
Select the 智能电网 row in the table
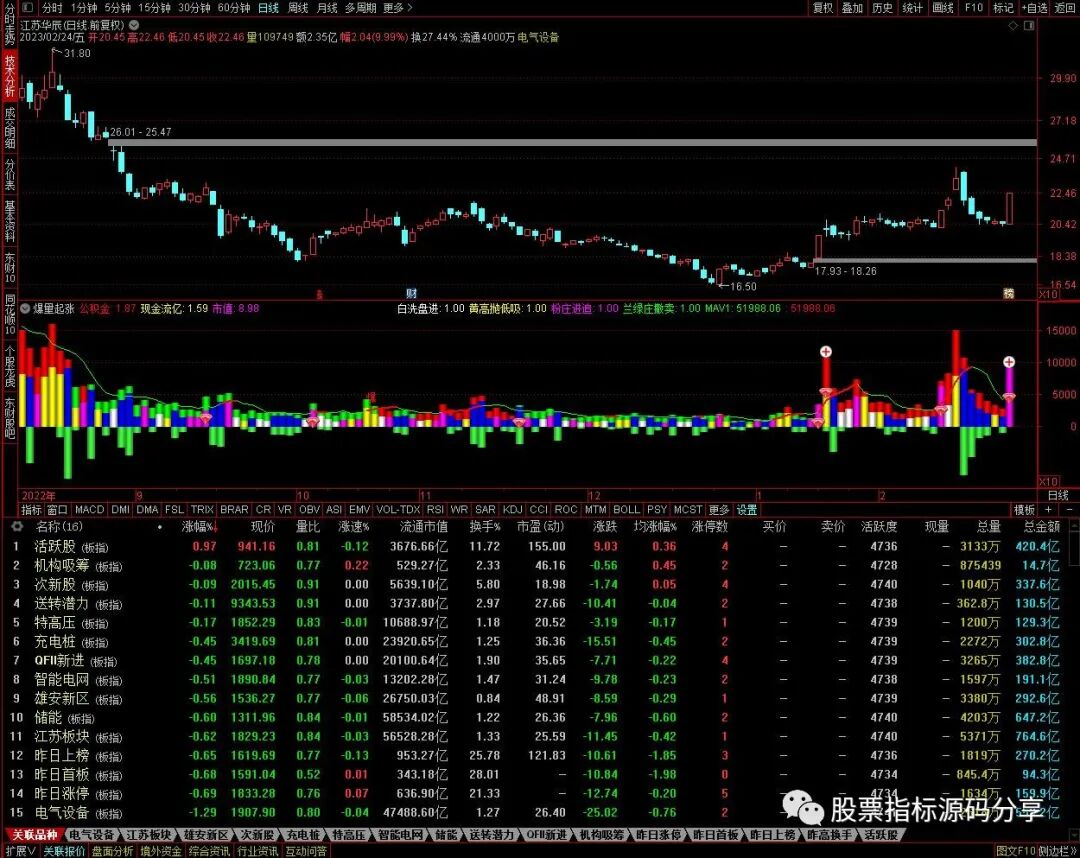click(537, 680)
